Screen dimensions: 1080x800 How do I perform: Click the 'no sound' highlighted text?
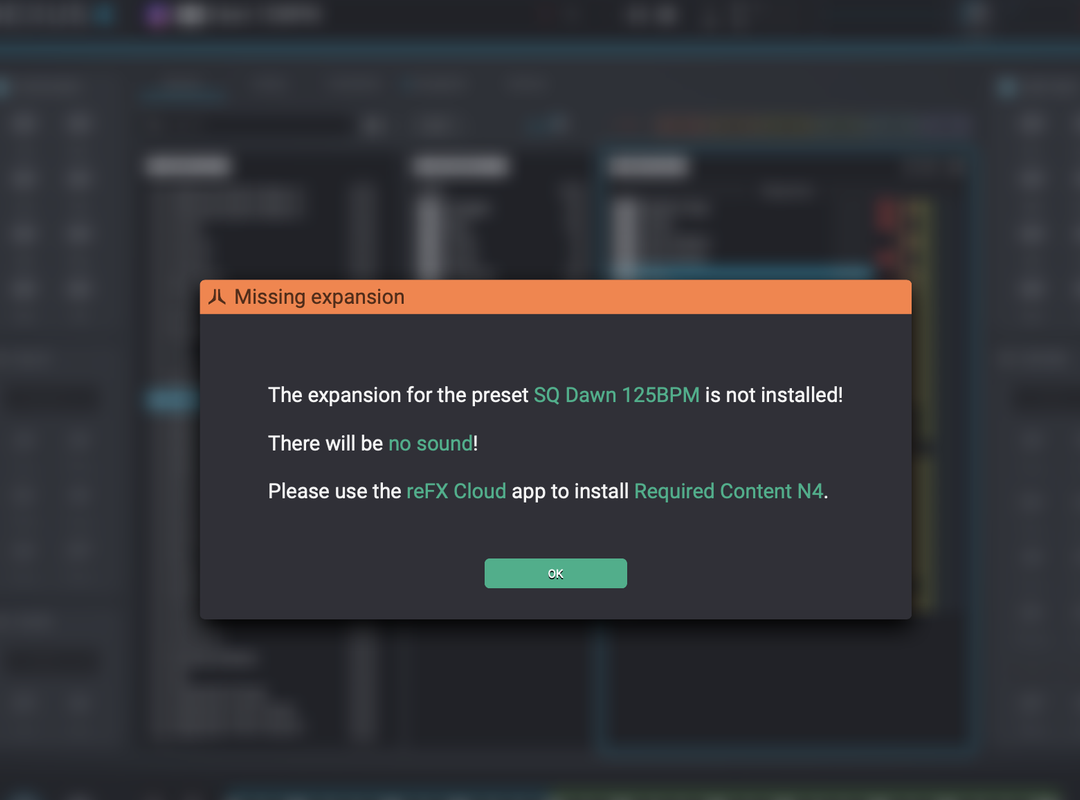pos(430,443)
